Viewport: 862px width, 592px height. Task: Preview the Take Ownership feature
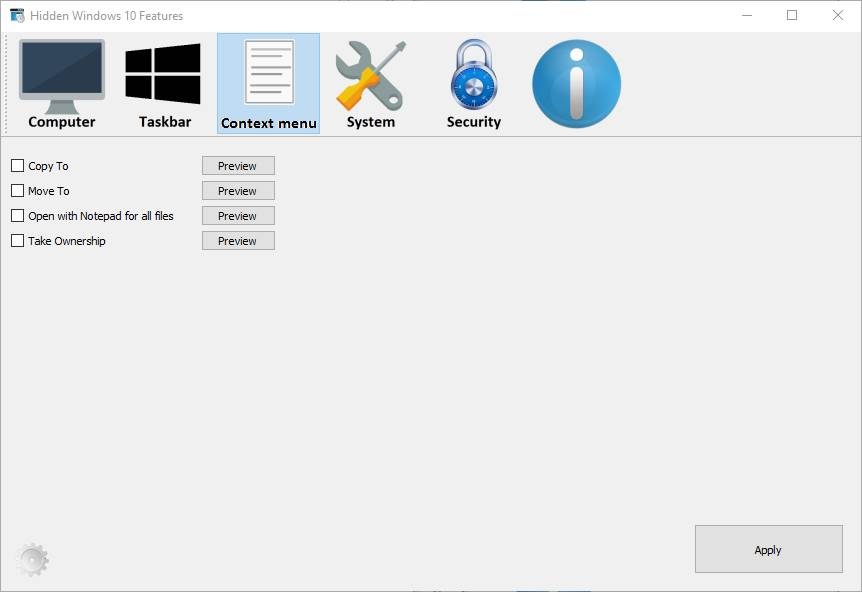point(238,241)
